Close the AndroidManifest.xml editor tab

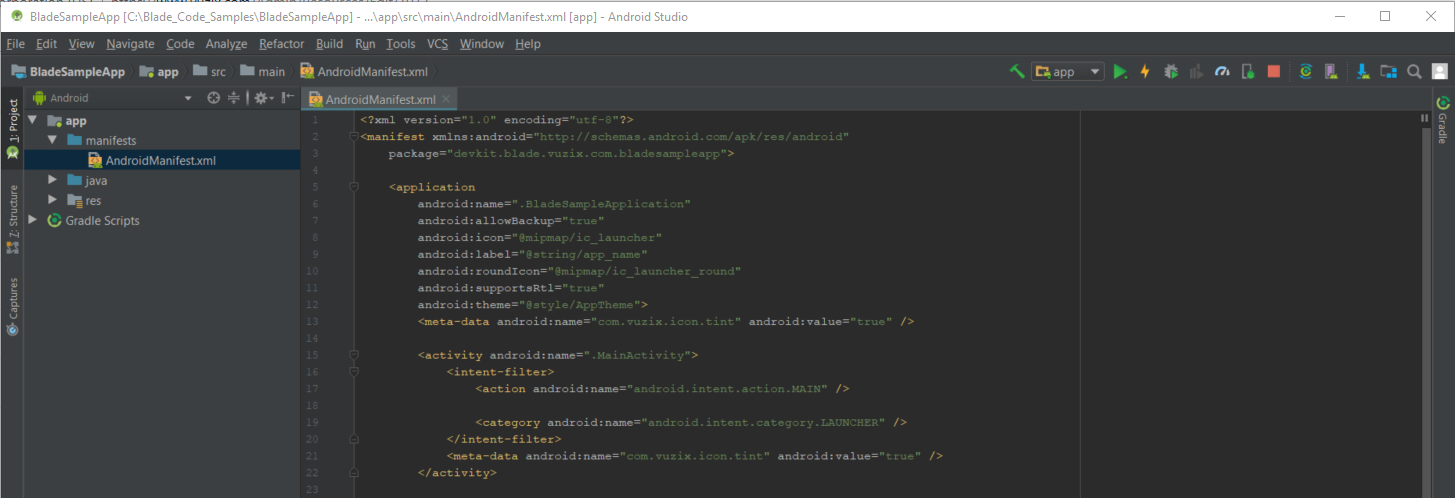coord(447,99)
